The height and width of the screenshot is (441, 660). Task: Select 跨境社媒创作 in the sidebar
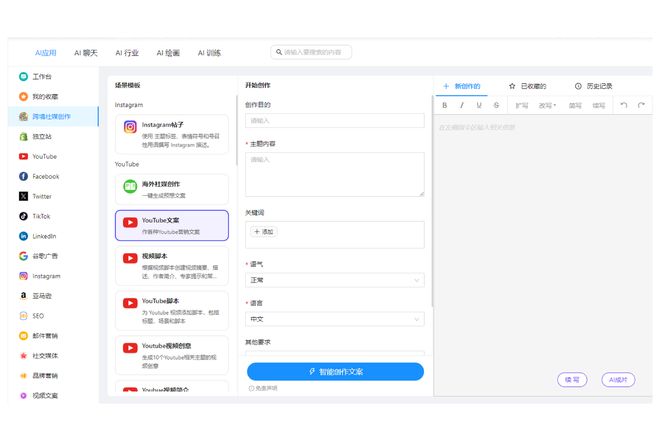click(x=53, y=117)
